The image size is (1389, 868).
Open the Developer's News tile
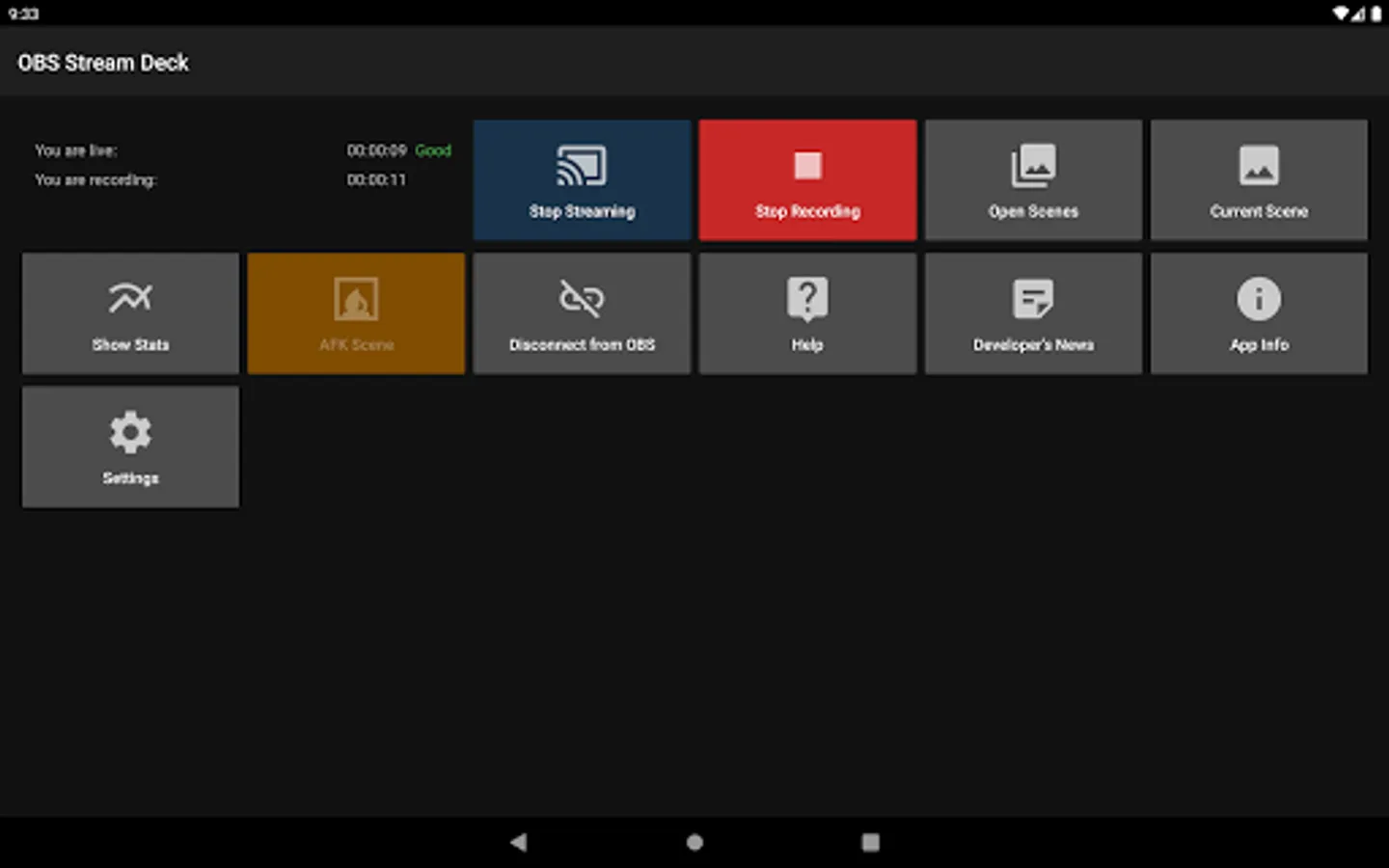[x=1033, y=313]
